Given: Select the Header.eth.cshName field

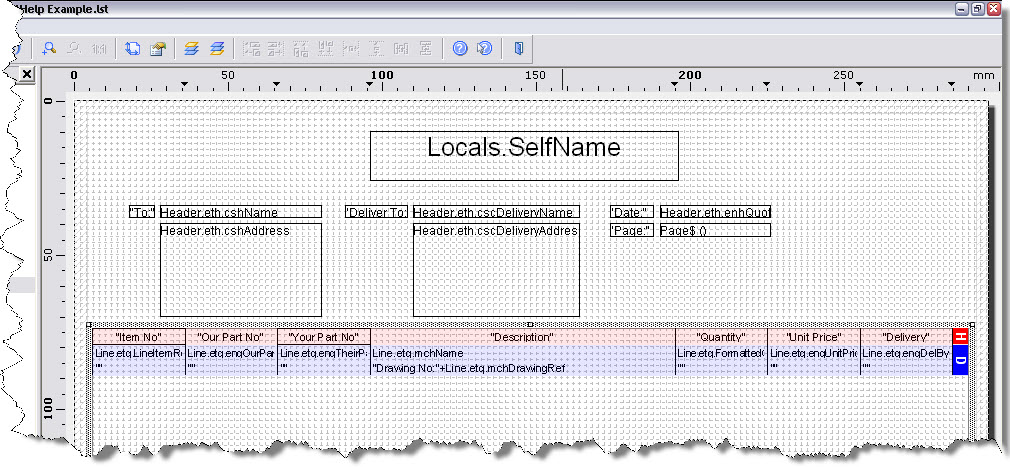Looking at the screenshot, I should [241, 212].
